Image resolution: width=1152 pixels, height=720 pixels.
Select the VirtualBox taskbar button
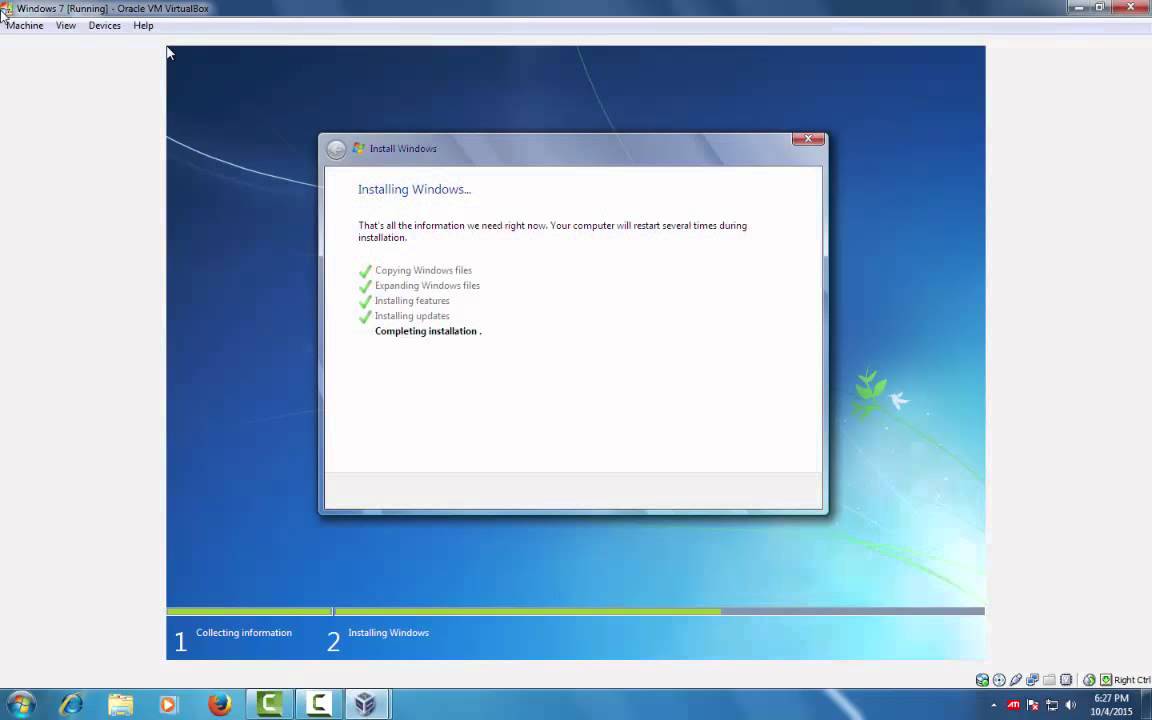(366, 705)
